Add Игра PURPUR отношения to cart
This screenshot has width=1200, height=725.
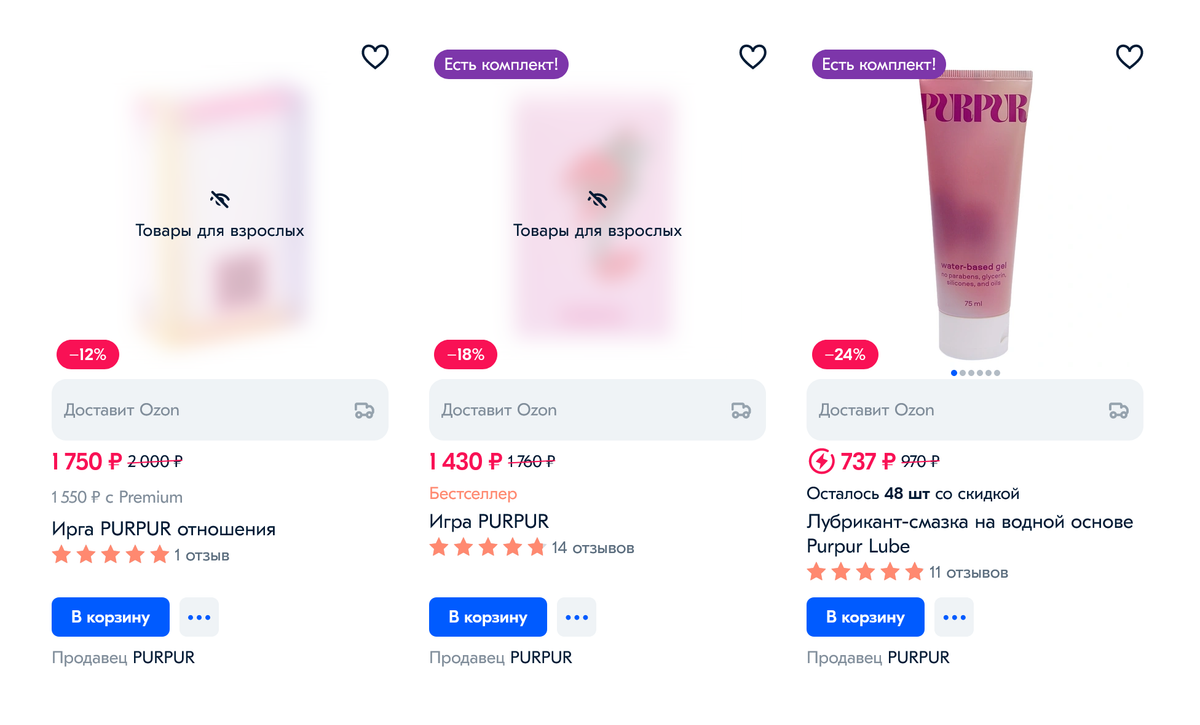tap(110, 617)
